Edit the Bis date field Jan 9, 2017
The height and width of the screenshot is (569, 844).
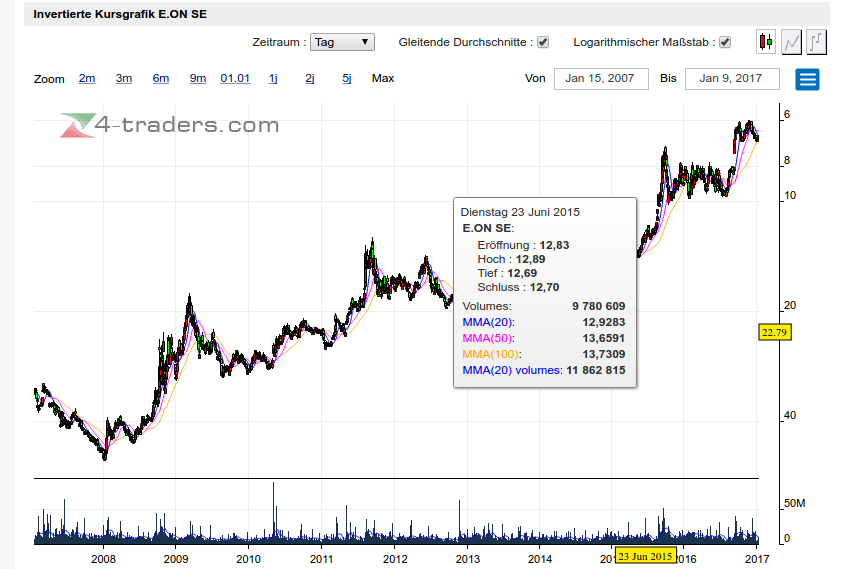point(732,79)
